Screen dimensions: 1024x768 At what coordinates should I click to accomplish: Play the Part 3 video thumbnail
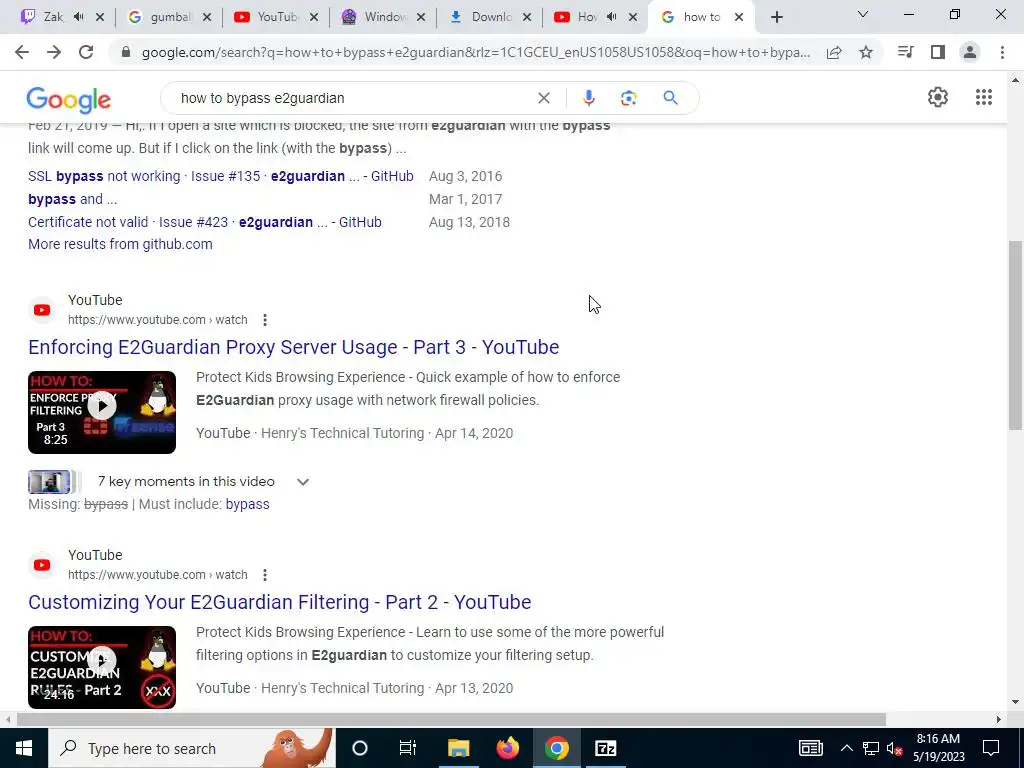coord(102,412)
